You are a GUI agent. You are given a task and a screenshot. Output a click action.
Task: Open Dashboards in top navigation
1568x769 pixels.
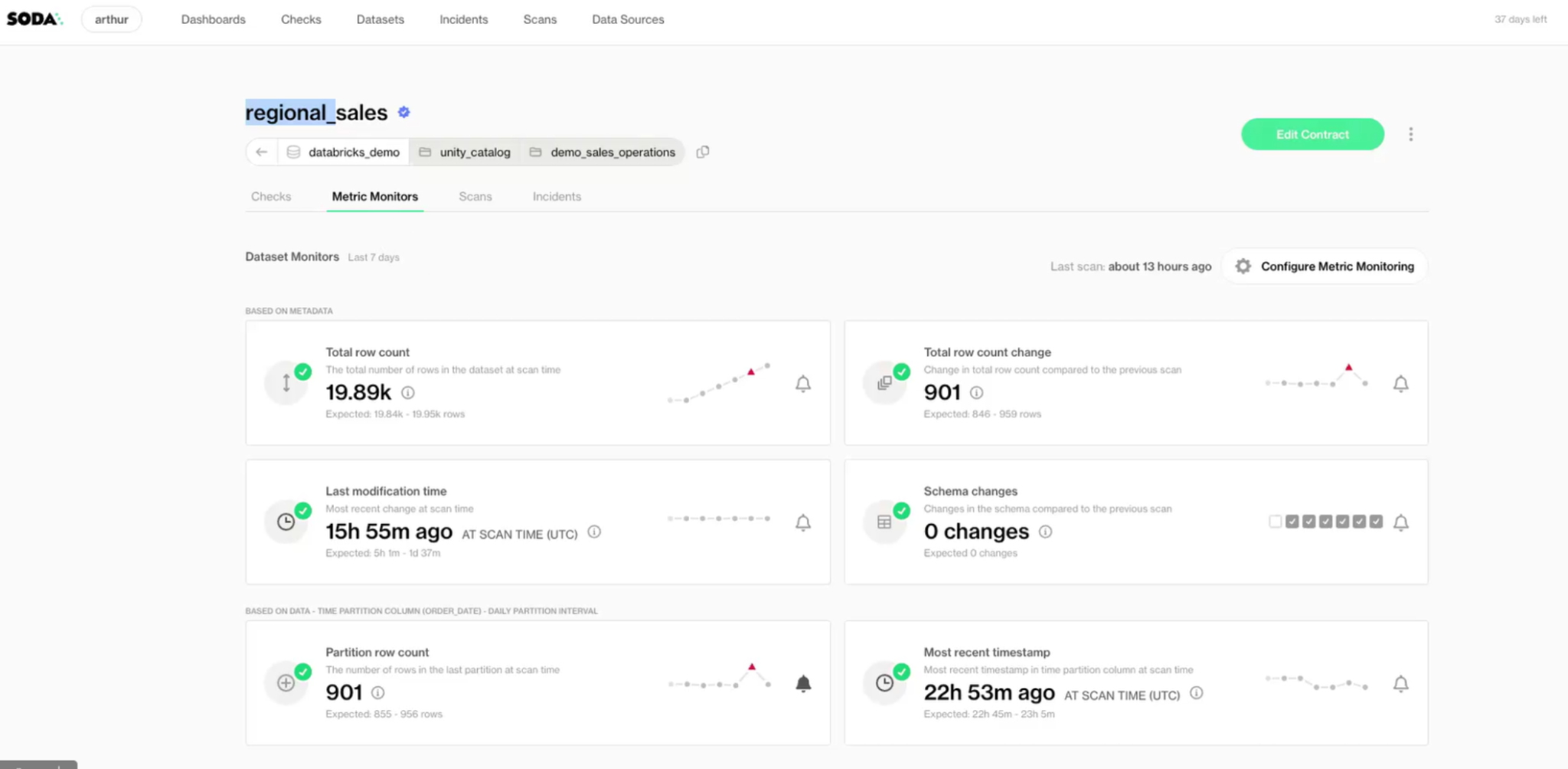(x=214, y=19)
